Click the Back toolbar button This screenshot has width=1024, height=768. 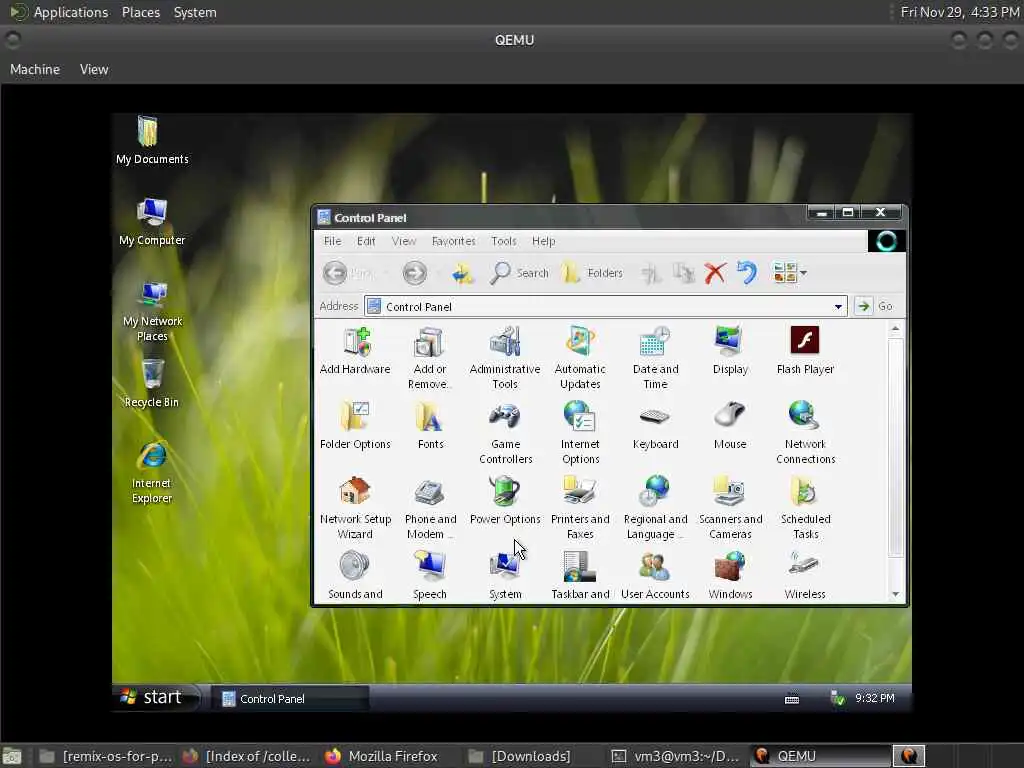(x=349, y=273)
